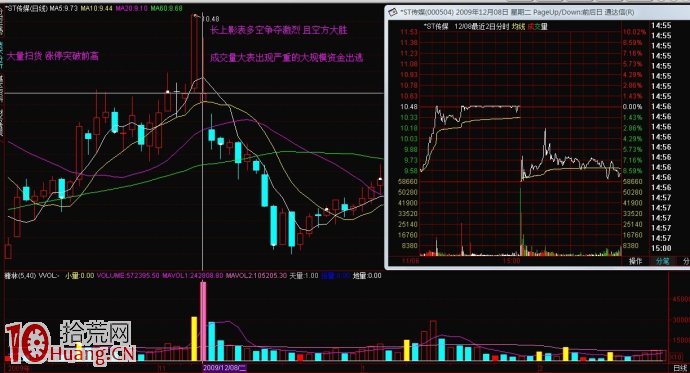Click the *ST传媒(日线) chart title
The width and height of the screenshot is (690, 373).
click(26, 8)
